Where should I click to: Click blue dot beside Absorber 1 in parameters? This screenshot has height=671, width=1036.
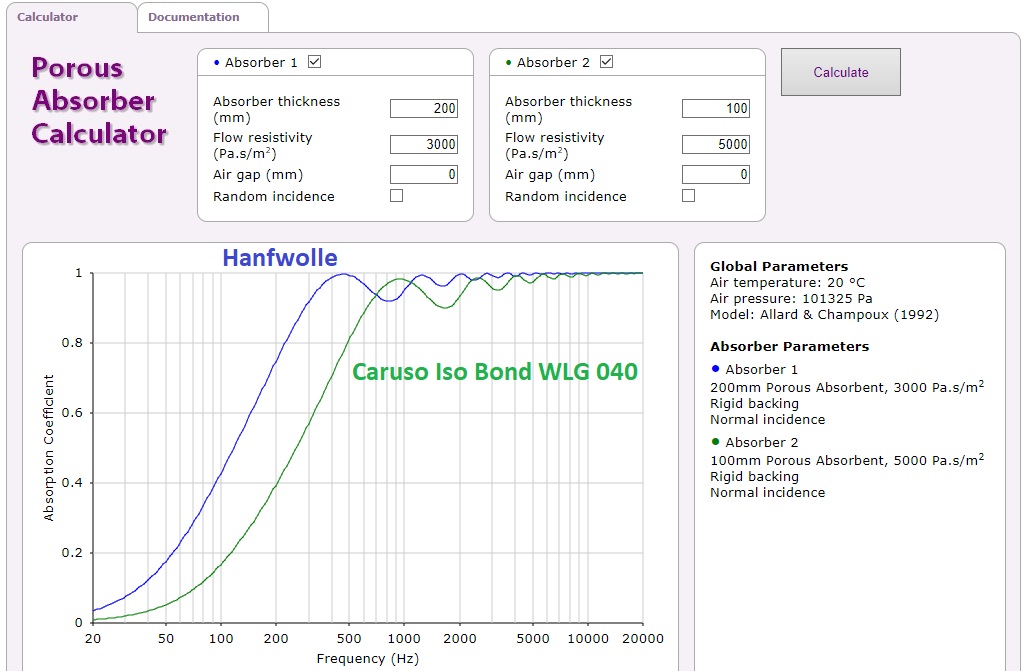click(716, 369)
